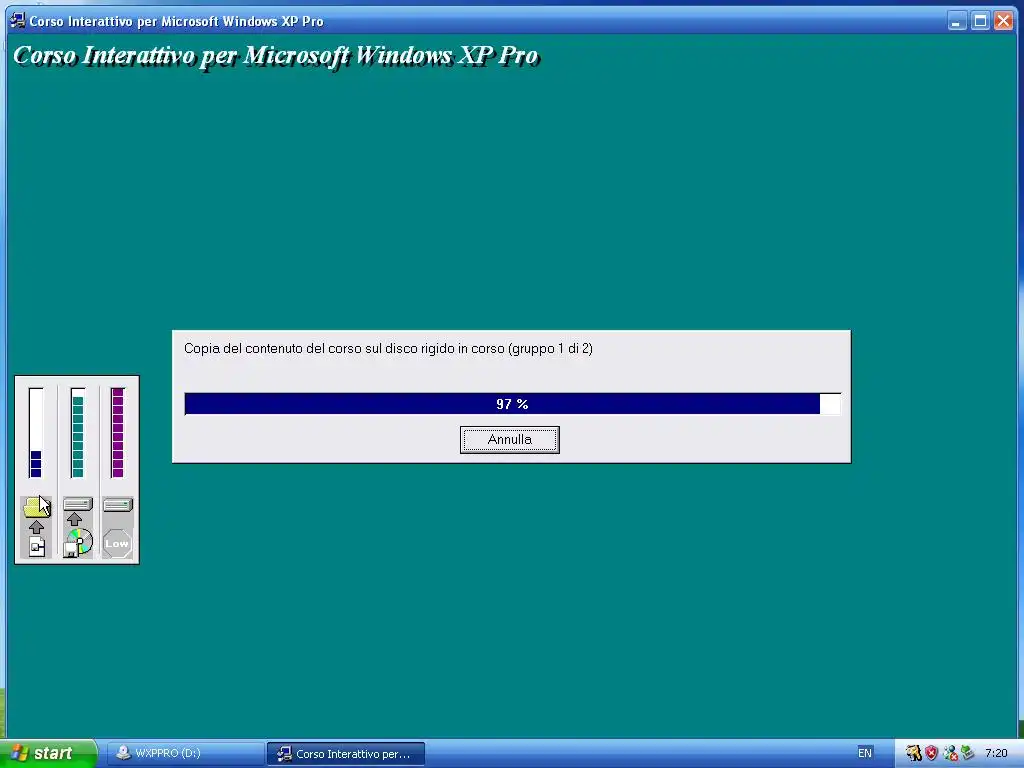Viewport: 1024px width, 768px height.
Task: Click the 97 % copy progress bar
Action: (513, 404)
